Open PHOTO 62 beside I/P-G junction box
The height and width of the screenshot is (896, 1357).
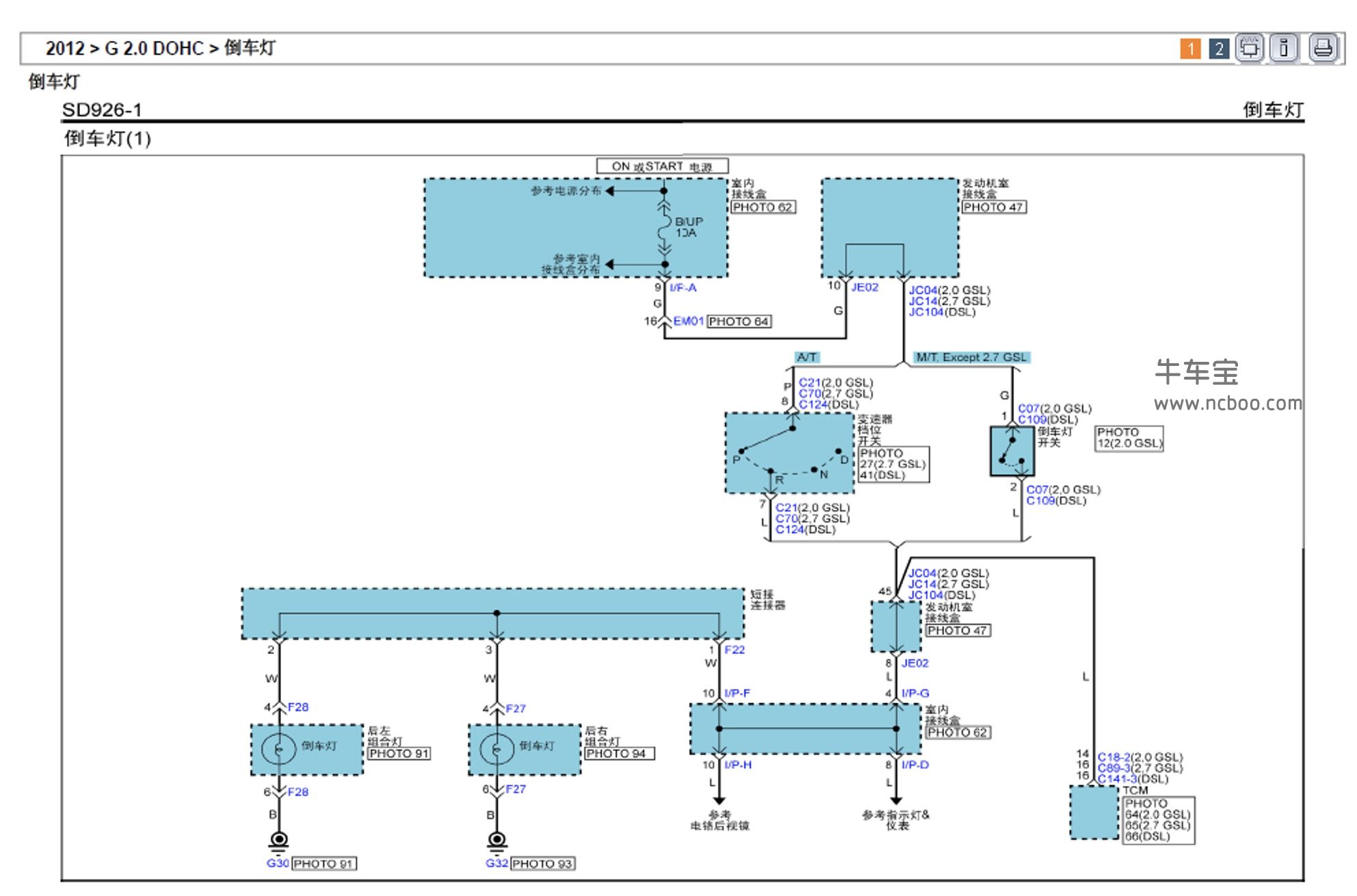[x=958, y=733]
